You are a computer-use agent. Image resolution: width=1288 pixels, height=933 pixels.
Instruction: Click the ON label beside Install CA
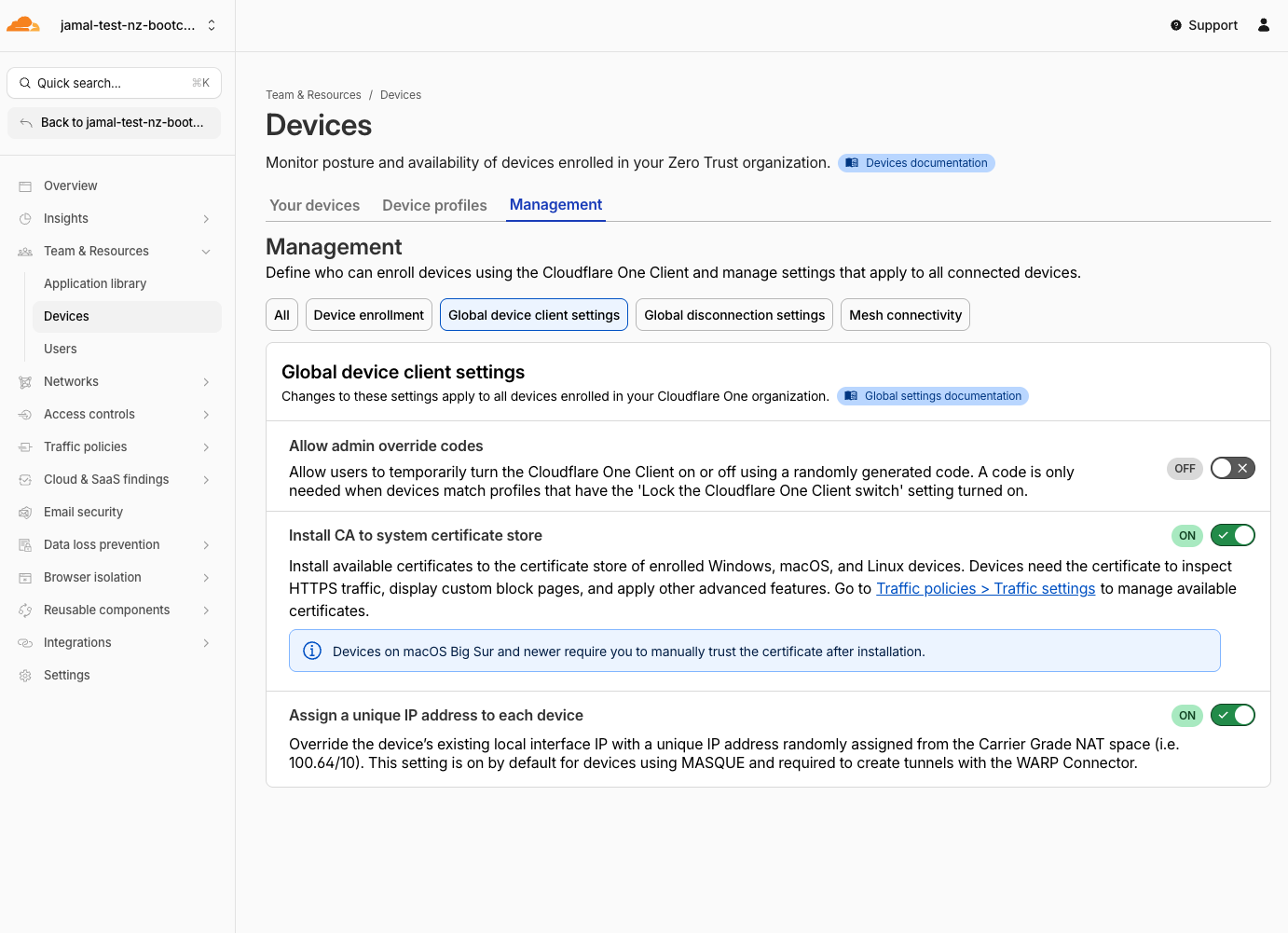pos(1187,536)
